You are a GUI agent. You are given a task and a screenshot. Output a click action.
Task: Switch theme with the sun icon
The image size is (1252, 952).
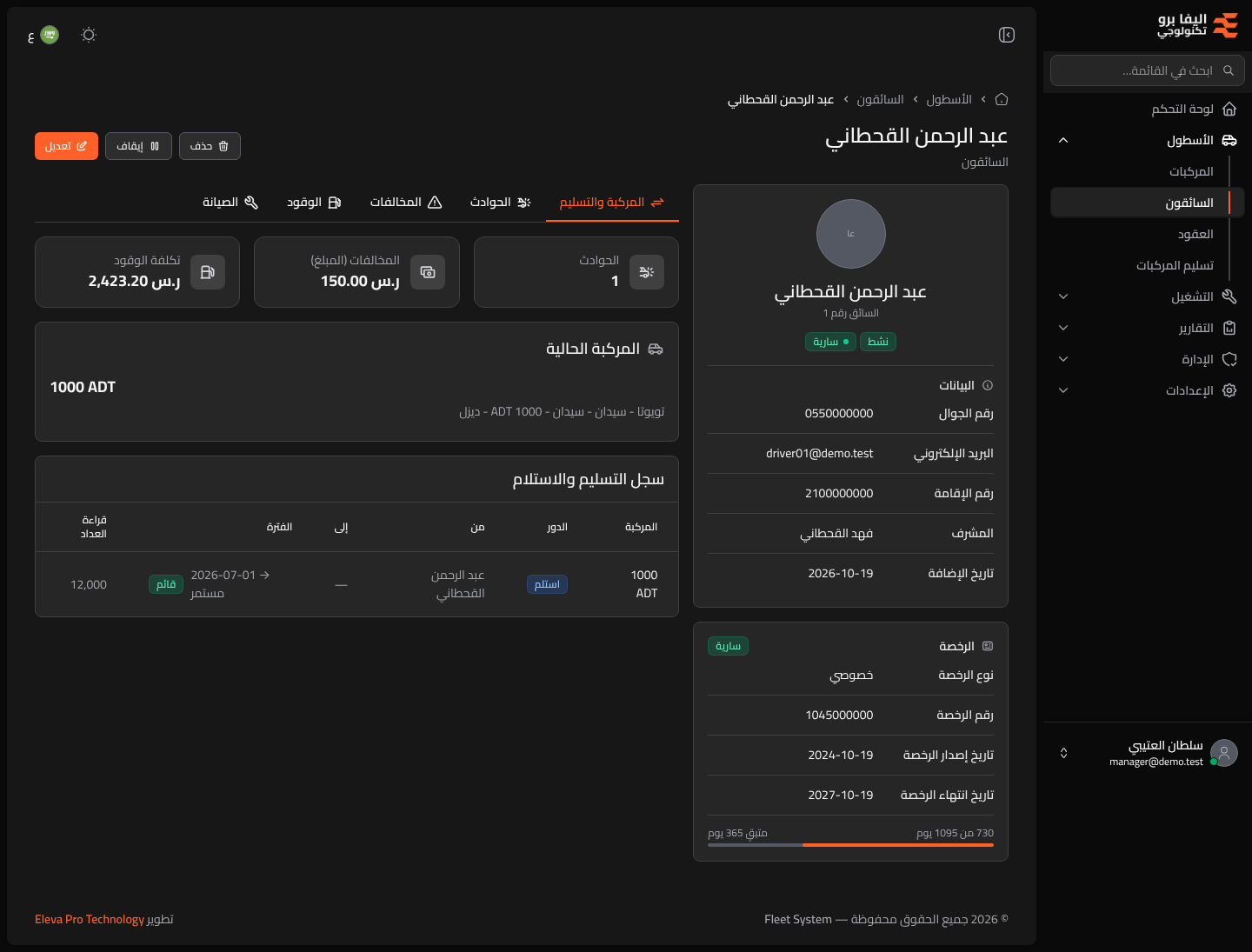point(89,35)
